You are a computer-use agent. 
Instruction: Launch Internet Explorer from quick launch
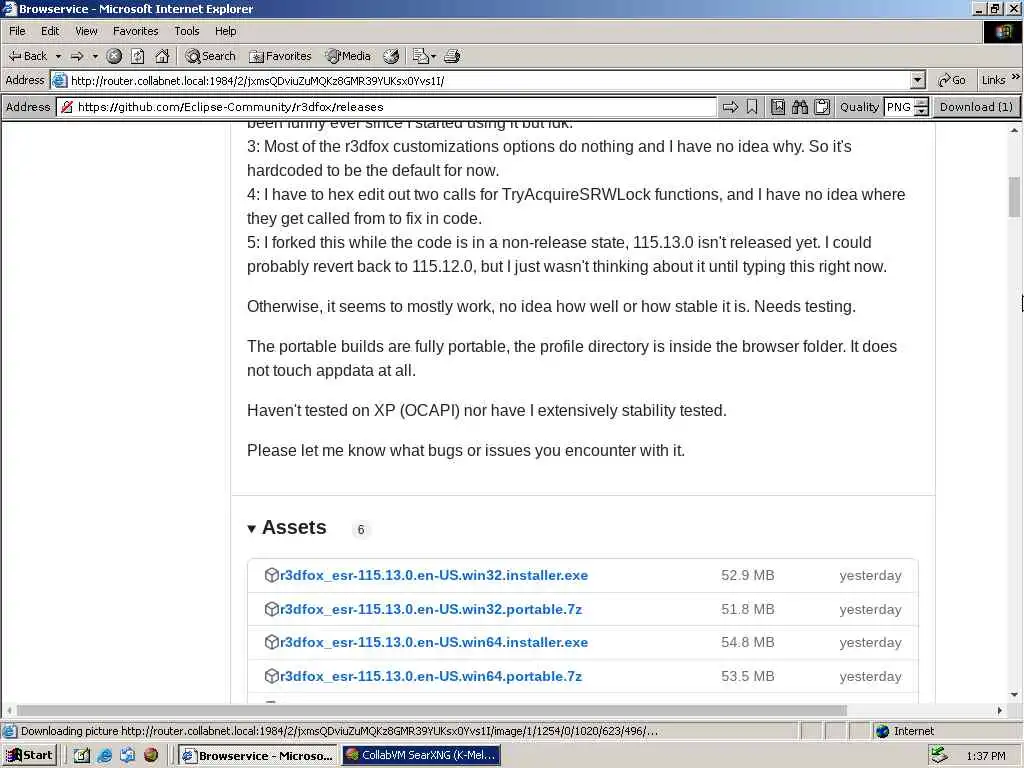click(104, 755)
